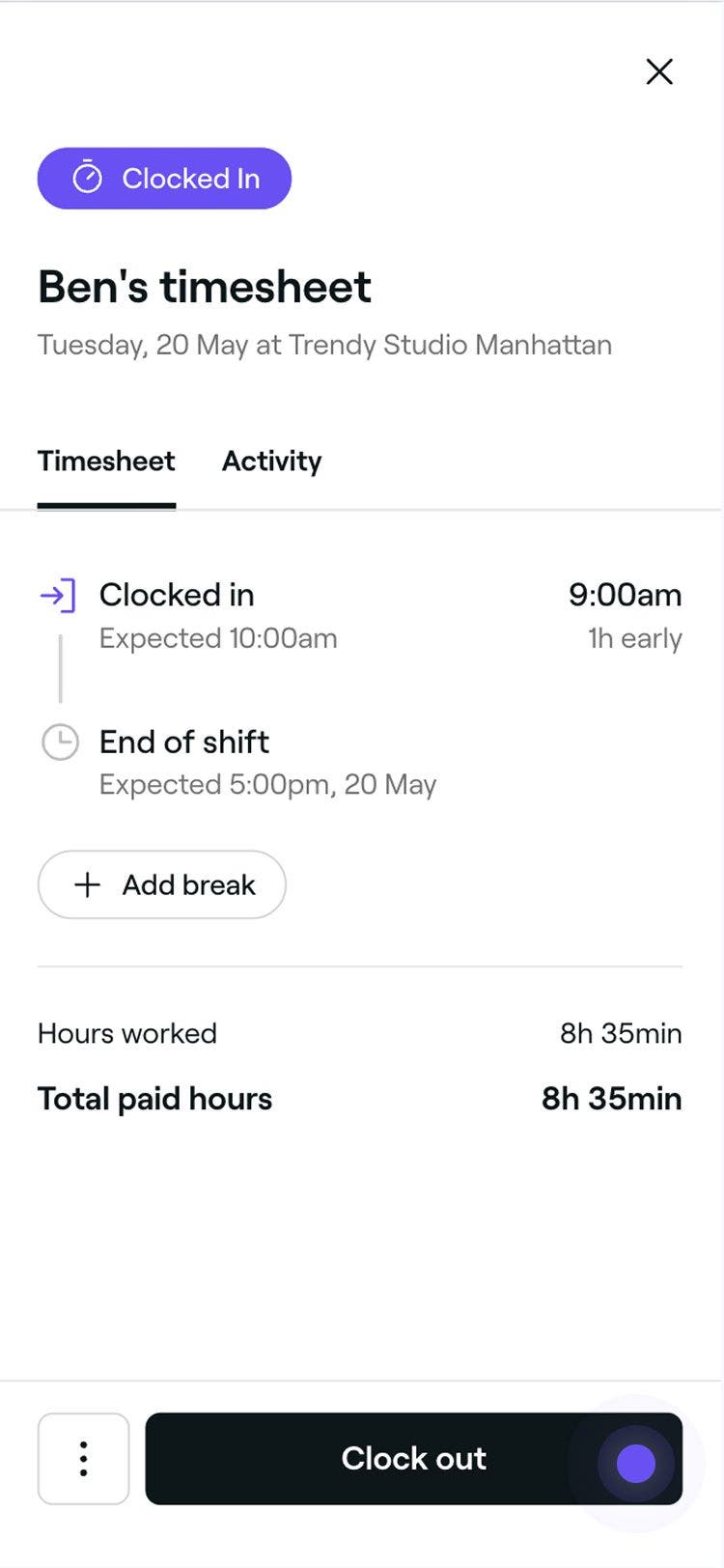Switch to the Activity tab
Screen dimensions: 724x1568
click(271, 462)
